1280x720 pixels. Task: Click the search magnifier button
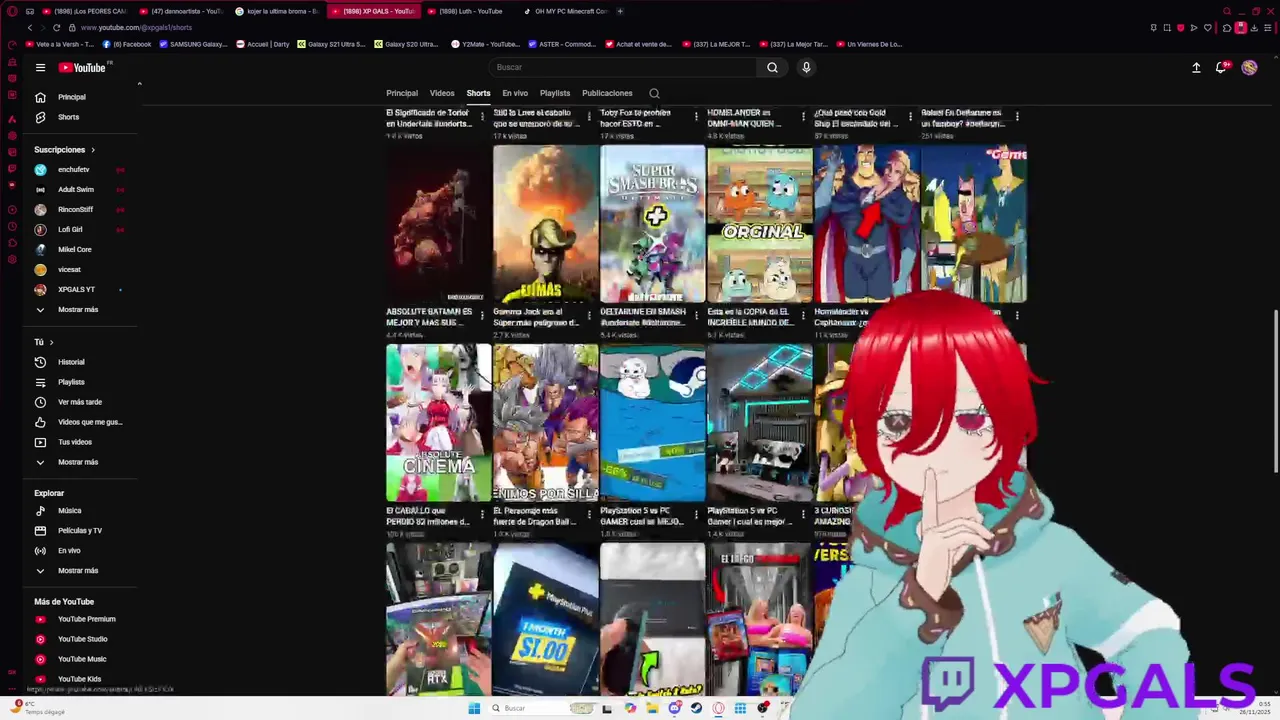point(772,67)
